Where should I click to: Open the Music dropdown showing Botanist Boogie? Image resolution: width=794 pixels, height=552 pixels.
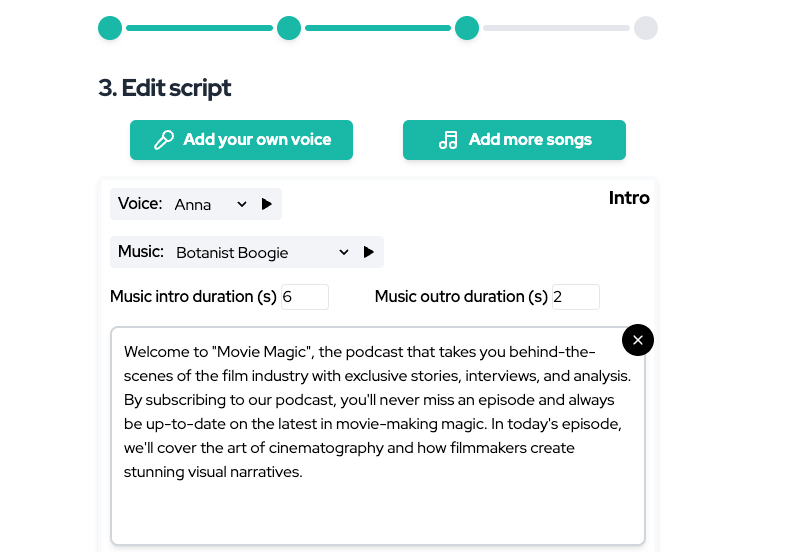(x=262, y=252)
